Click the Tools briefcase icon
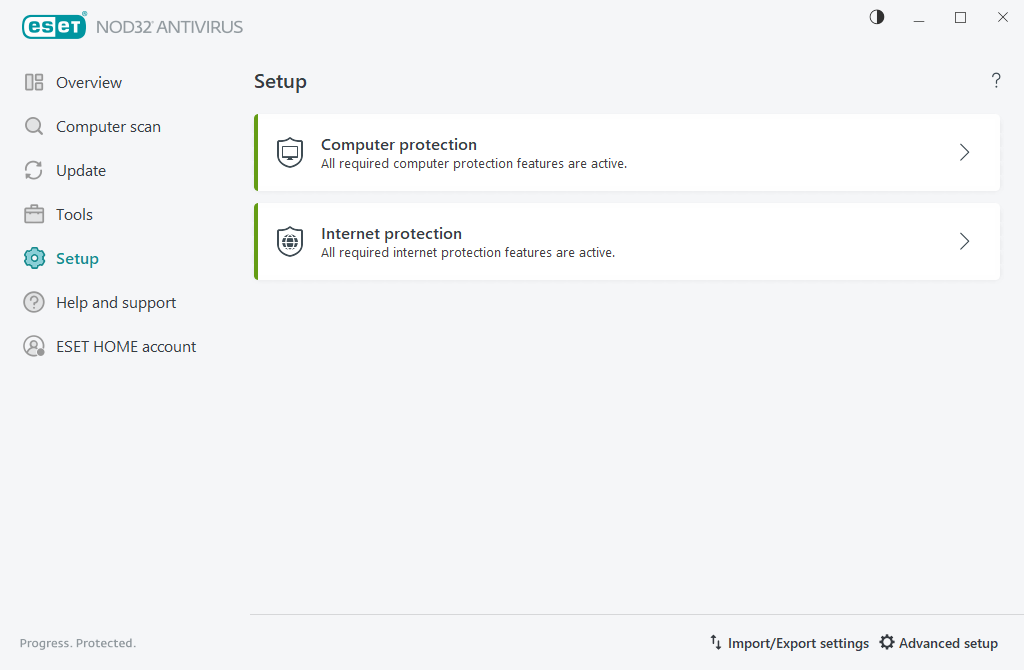 (34, 215)
